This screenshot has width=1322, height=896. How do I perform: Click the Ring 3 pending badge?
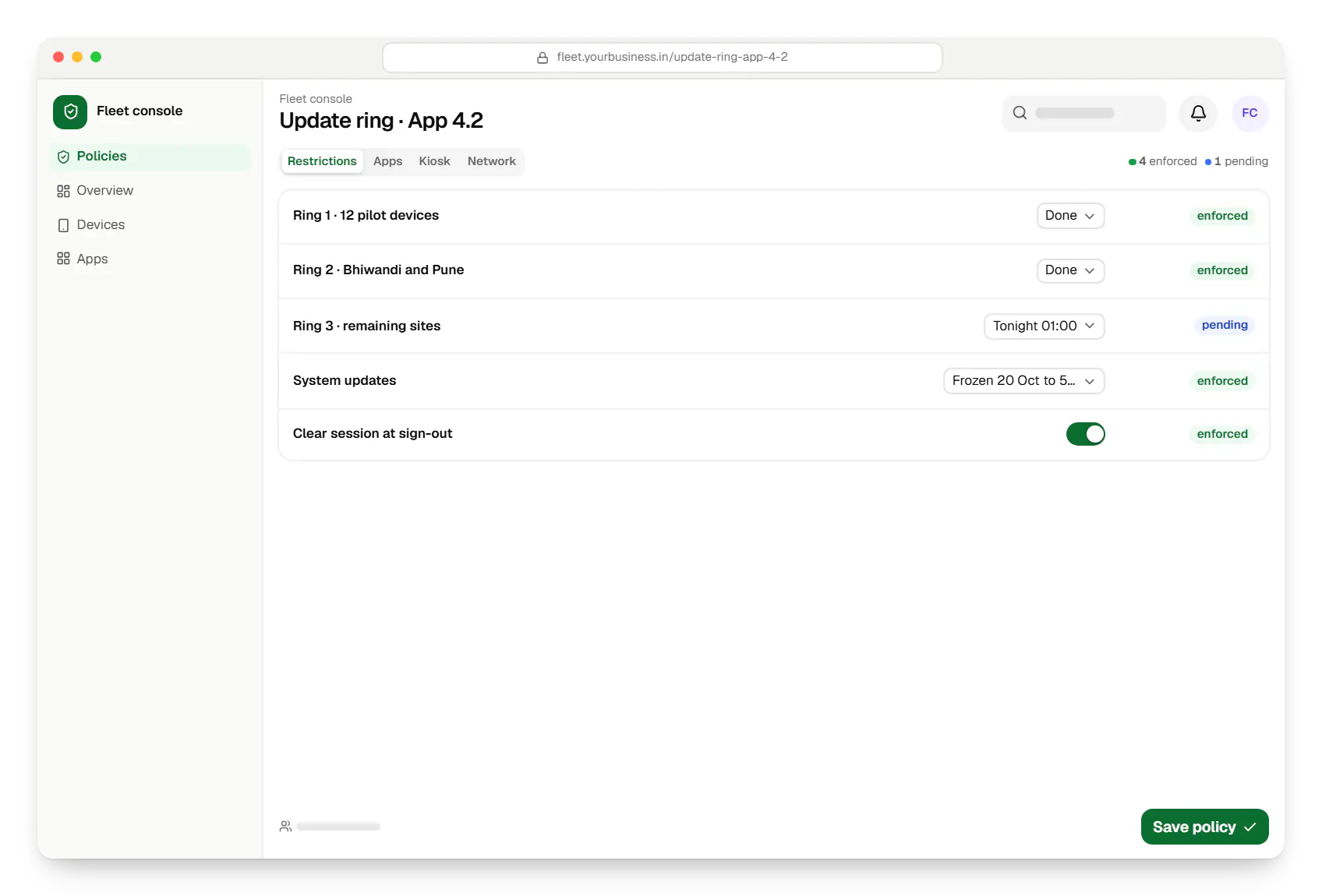click(x=1225, y=325)
